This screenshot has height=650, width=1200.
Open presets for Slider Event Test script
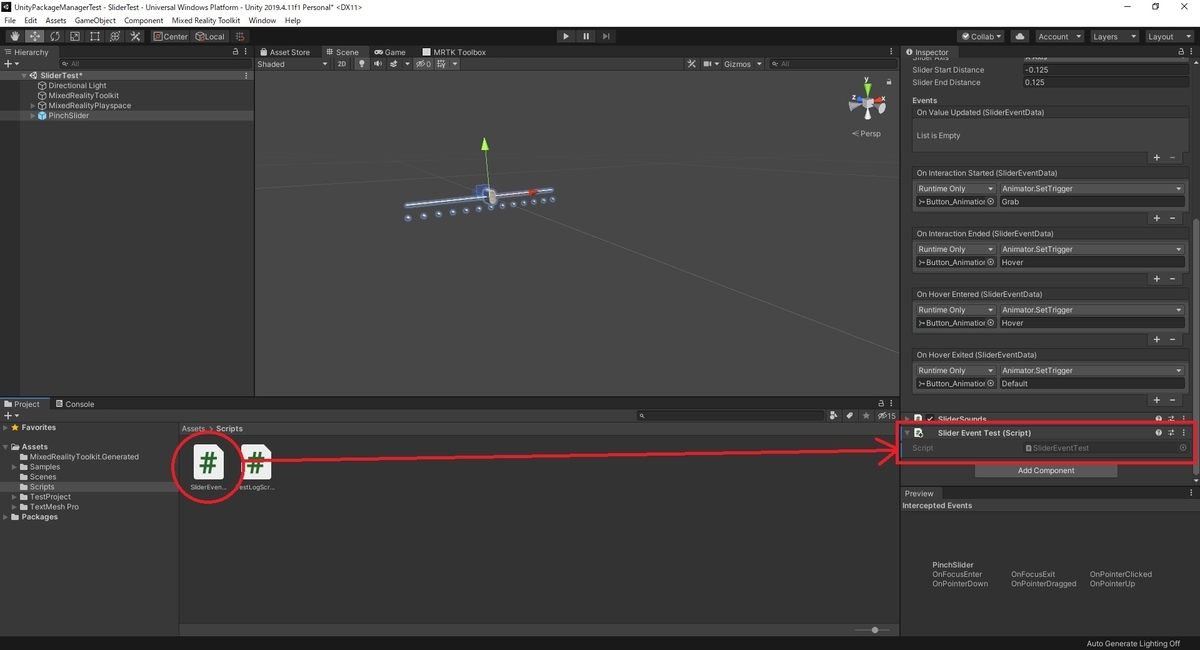pyautogui.click(x=1171, y=434)
